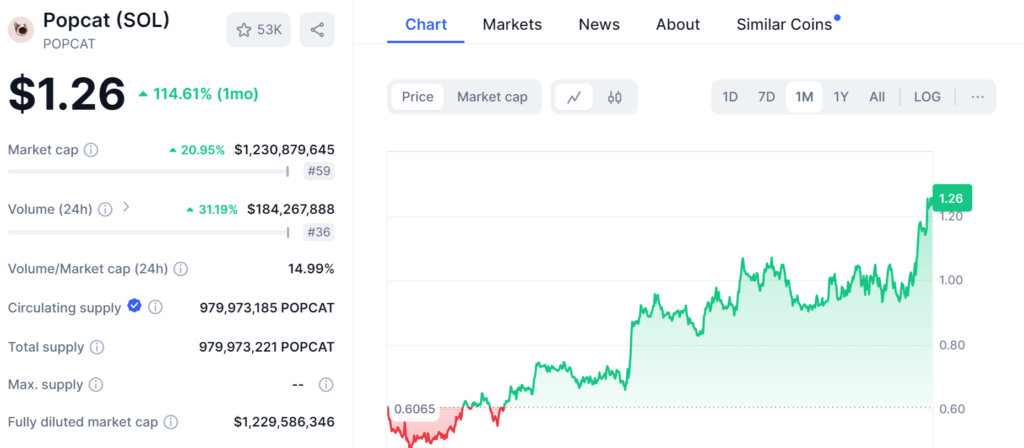Switch to candlestick chart view icon
Image resolution: width=1024 pixels, height=448 pixels.
[615, 97]
